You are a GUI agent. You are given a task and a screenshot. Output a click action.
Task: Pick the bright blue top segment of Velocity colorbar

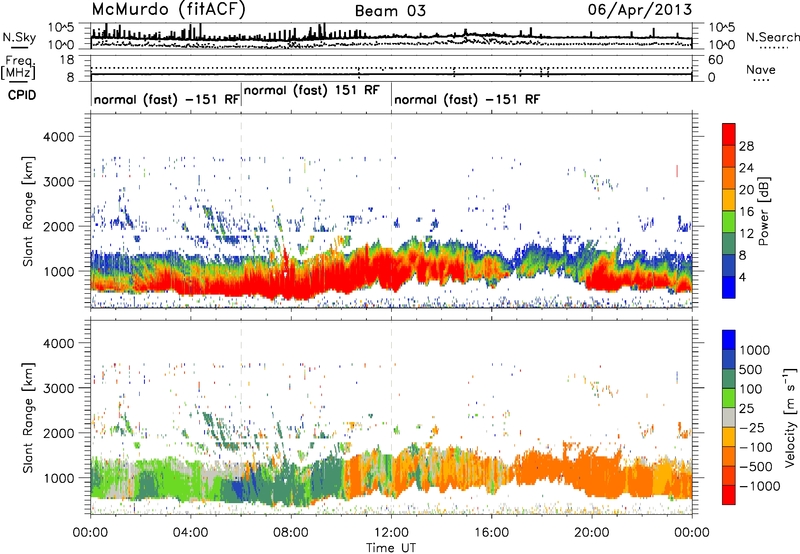(x=729, y=340)
